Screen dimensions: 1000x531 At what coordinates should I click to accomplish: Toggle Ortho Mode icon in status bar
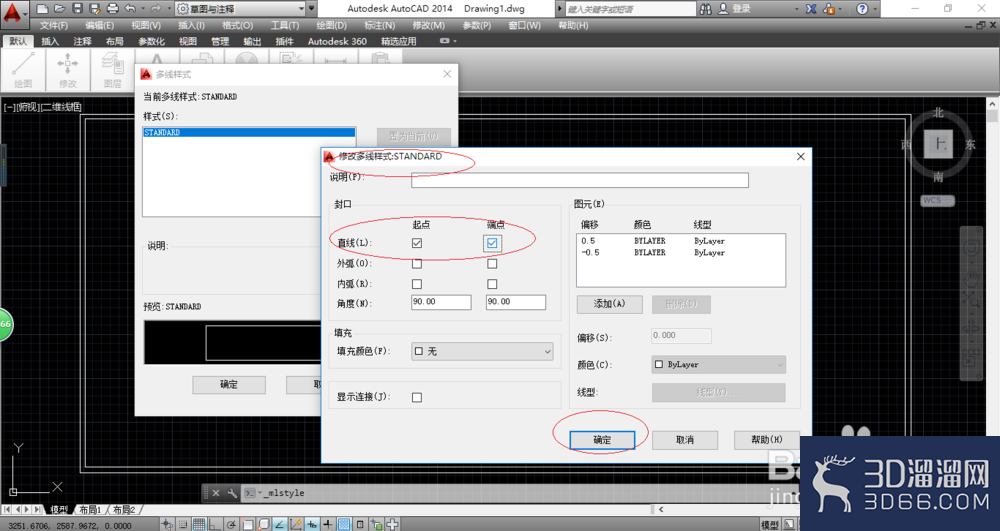point(214,524)
